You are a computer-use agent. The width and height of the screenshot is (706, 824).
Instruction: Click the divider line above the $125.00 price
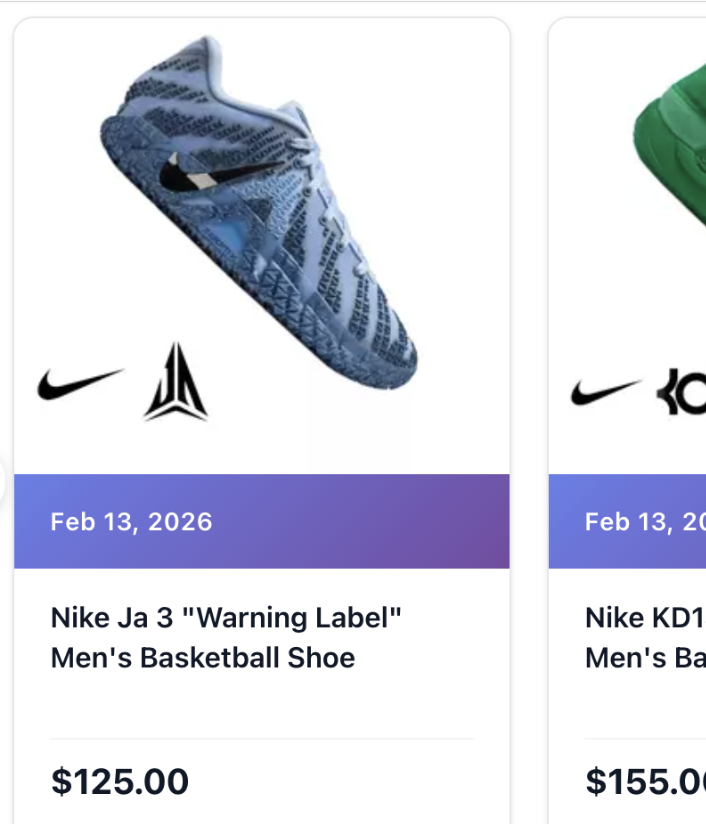click(x=262, y=739)
